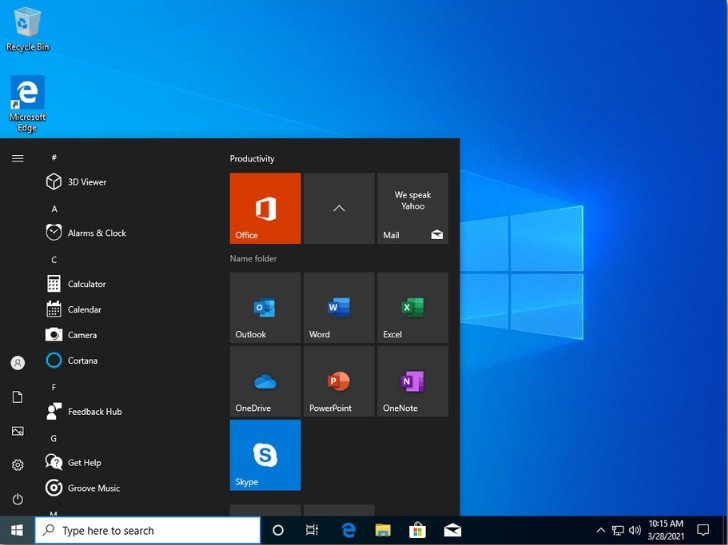Open Settings gear in Start sidebar
728x545 pixels.
(18, 465)
